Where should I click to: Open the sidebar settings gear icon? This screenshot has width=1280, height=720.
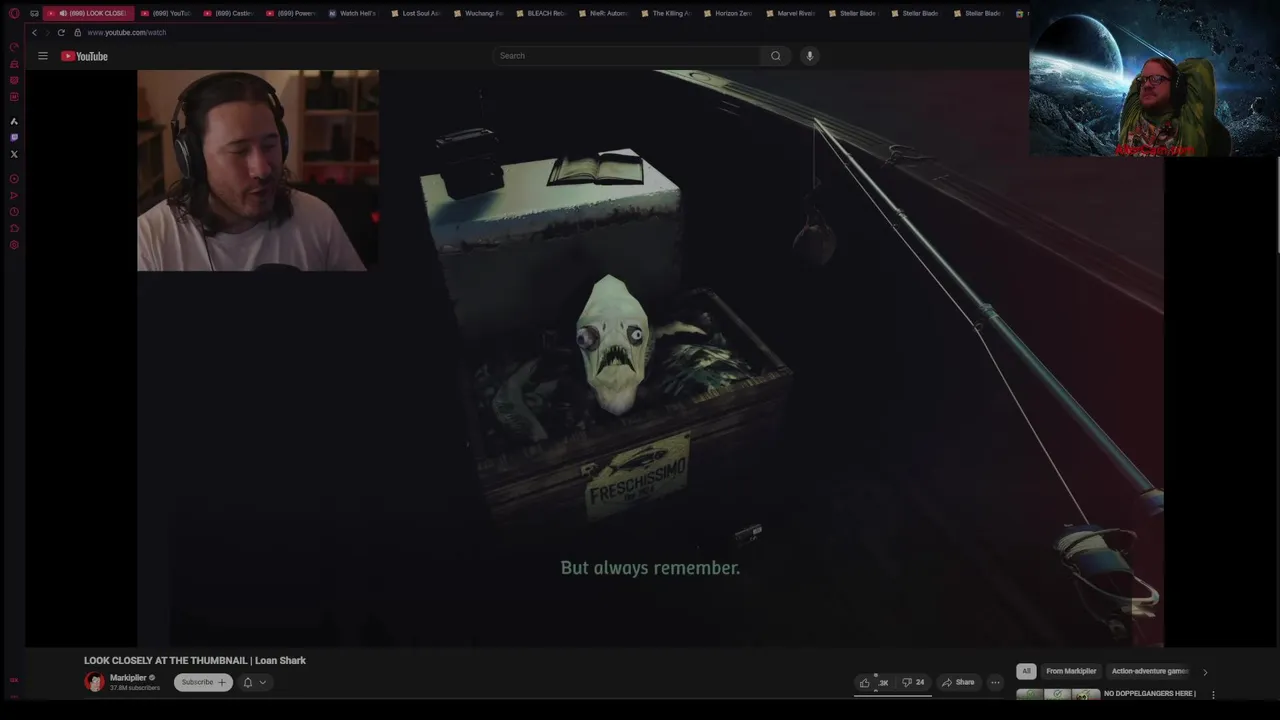[x=14, y=245]
